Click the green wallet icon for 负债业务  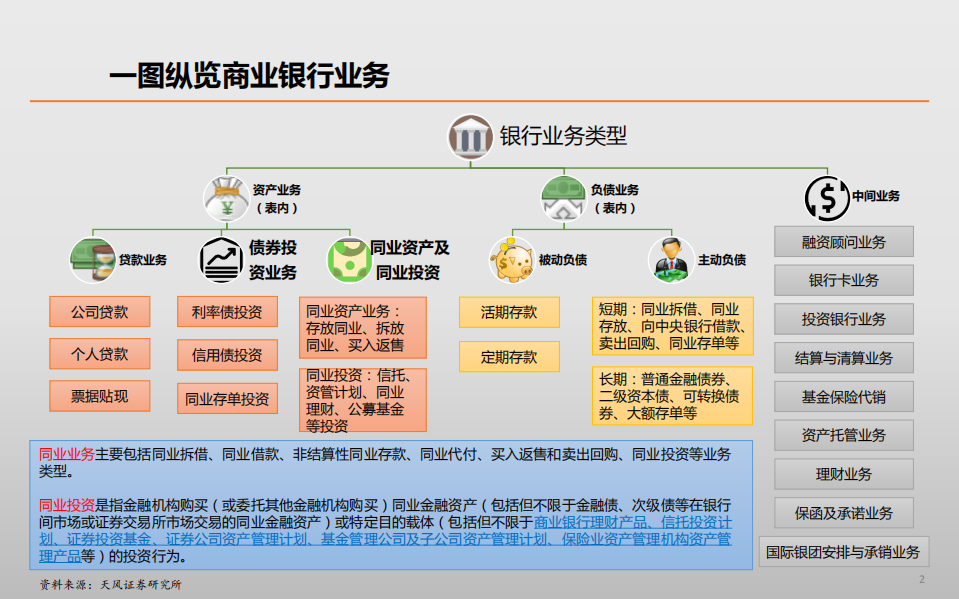point(562,197)
